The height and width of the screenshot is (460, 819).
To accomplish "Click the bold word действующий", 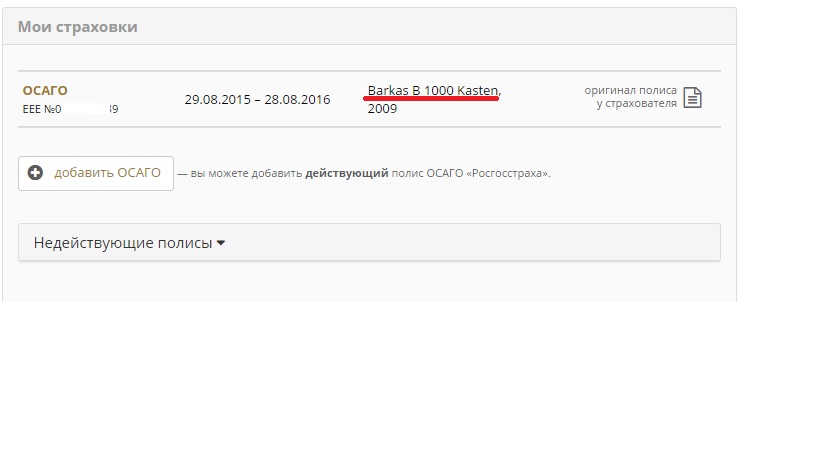I will coord(347,173).
